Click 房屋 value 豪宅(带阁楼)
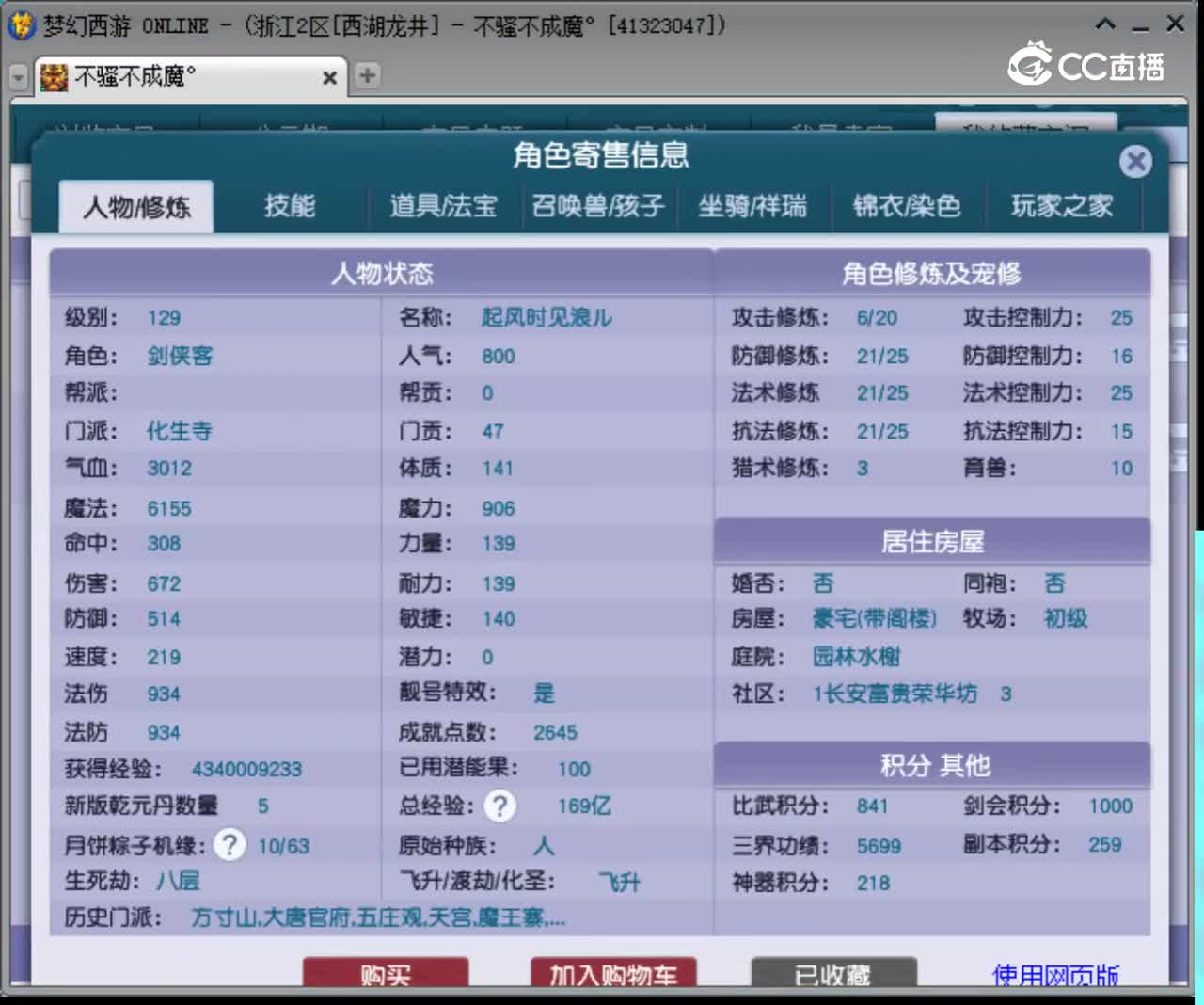This screenshot has width=1204, height=1005. click(x=875, y=618)
